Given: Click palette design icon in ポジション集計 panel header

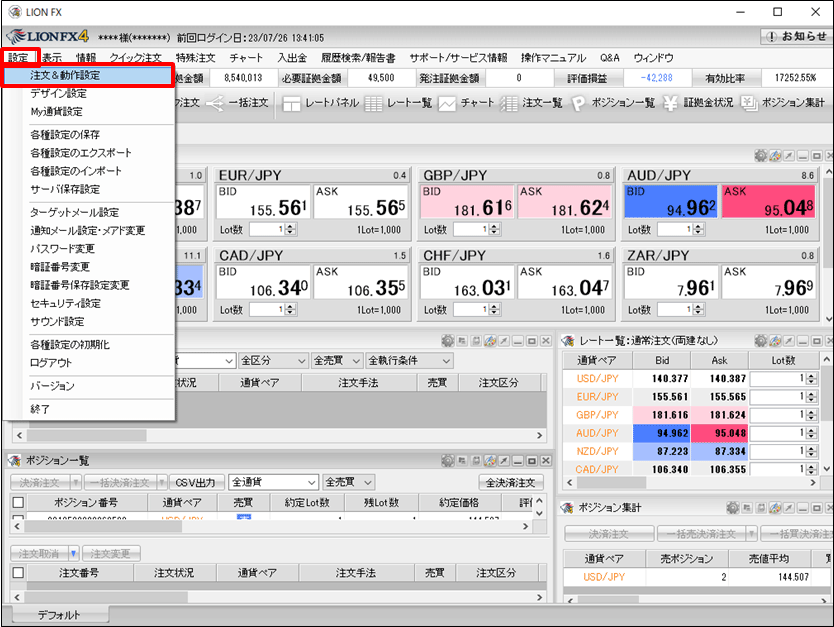Looking at the screenshot, I should pos(775,507).
